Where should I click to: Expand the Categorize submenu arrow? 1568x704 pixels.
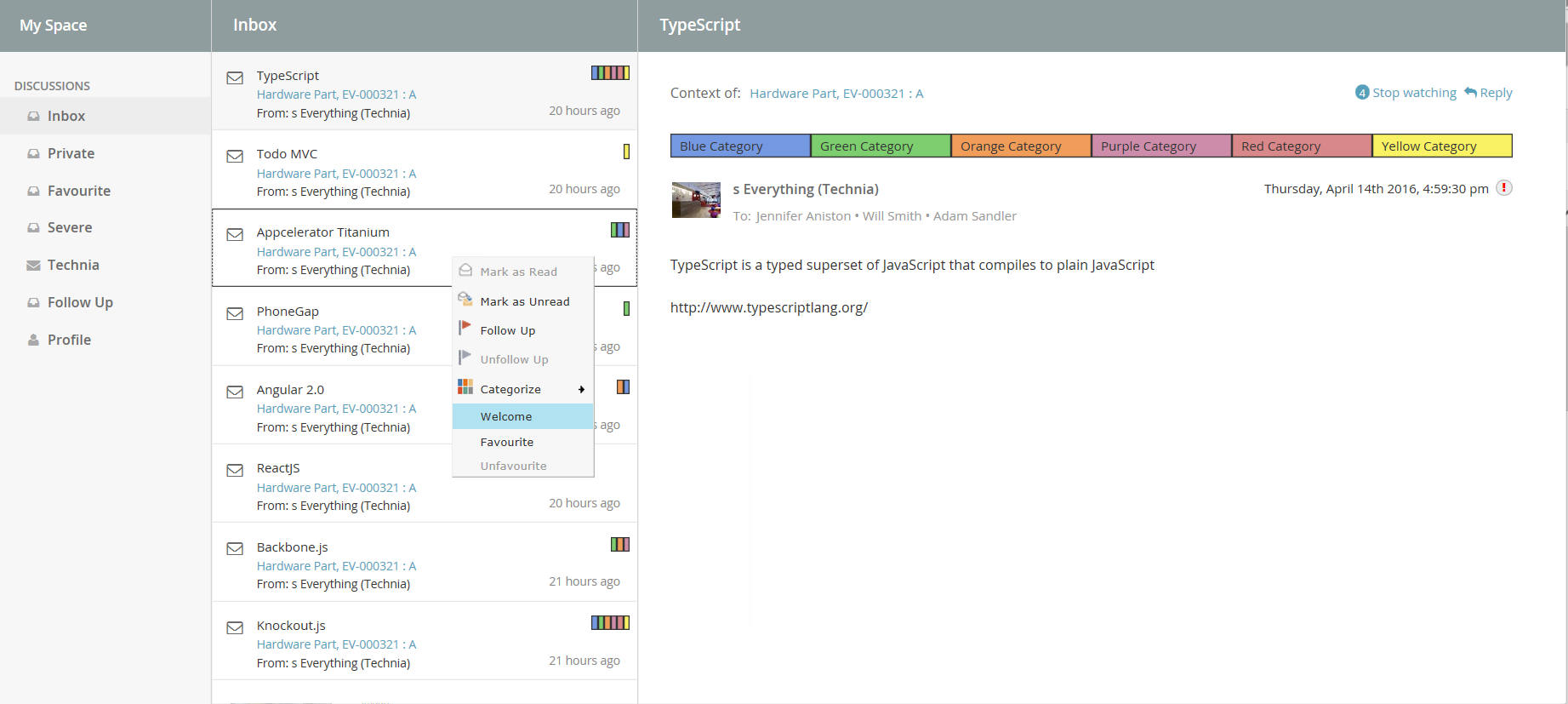[581, 389]
